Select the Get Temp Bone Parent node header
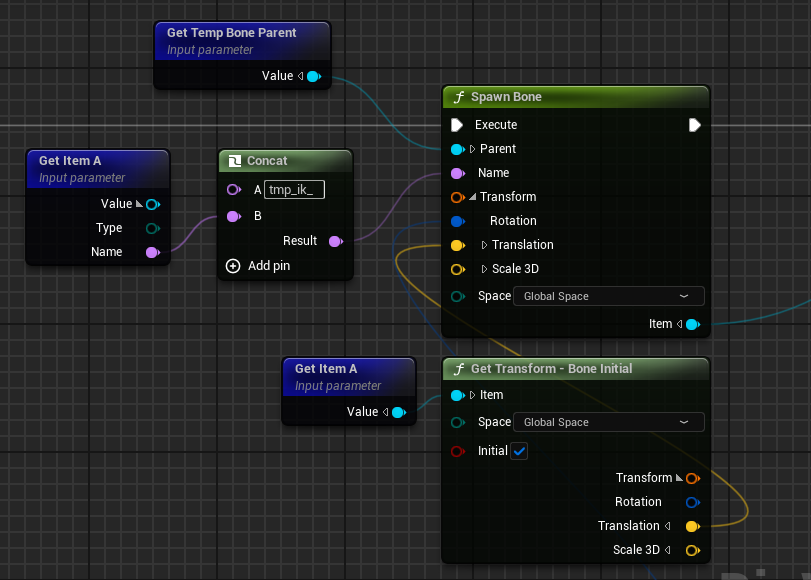The height and width of the screenshot is (580, 811). (x=242, y=41)
